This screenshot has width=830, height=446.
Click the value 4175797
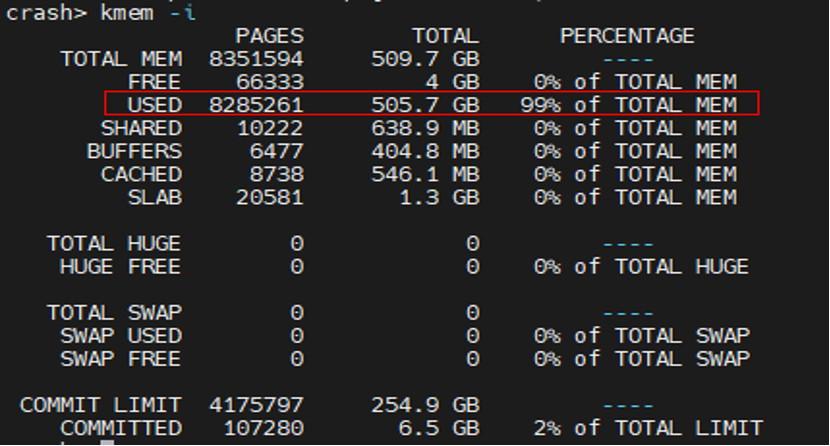pos(256,405)
